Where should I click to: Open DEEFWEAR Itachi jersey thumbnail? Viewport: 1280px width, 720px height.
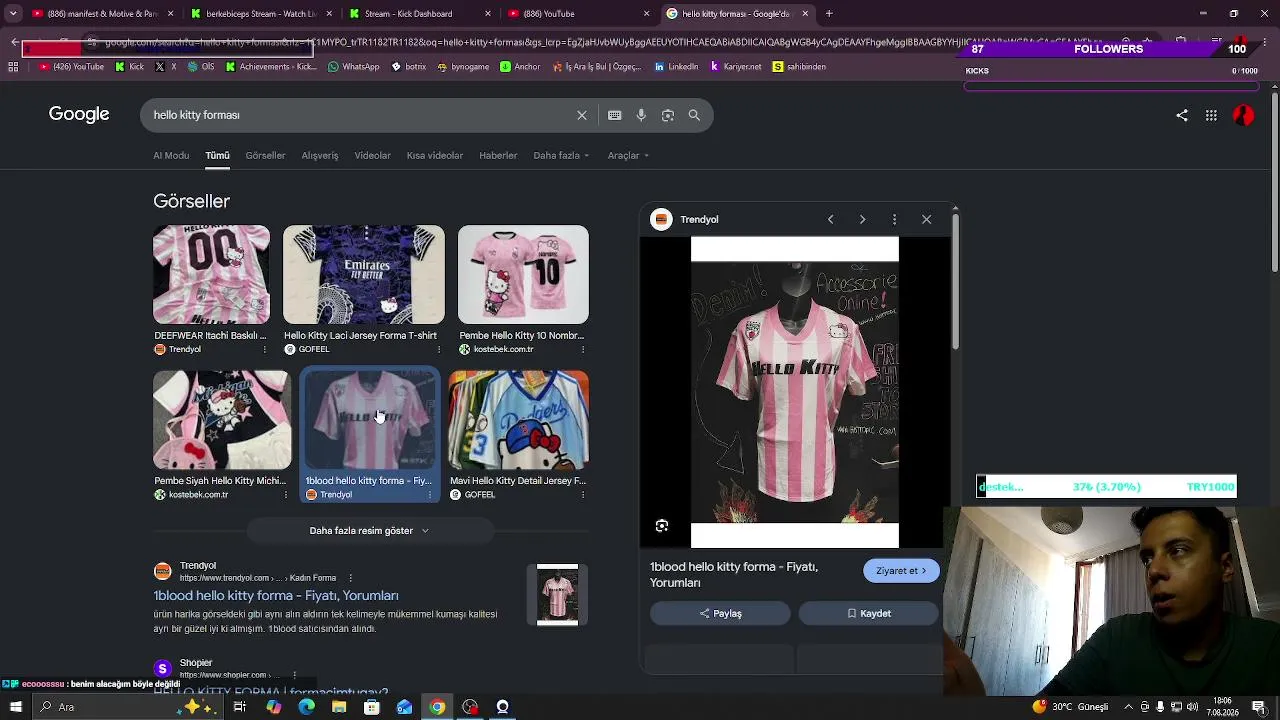point(211,275)
